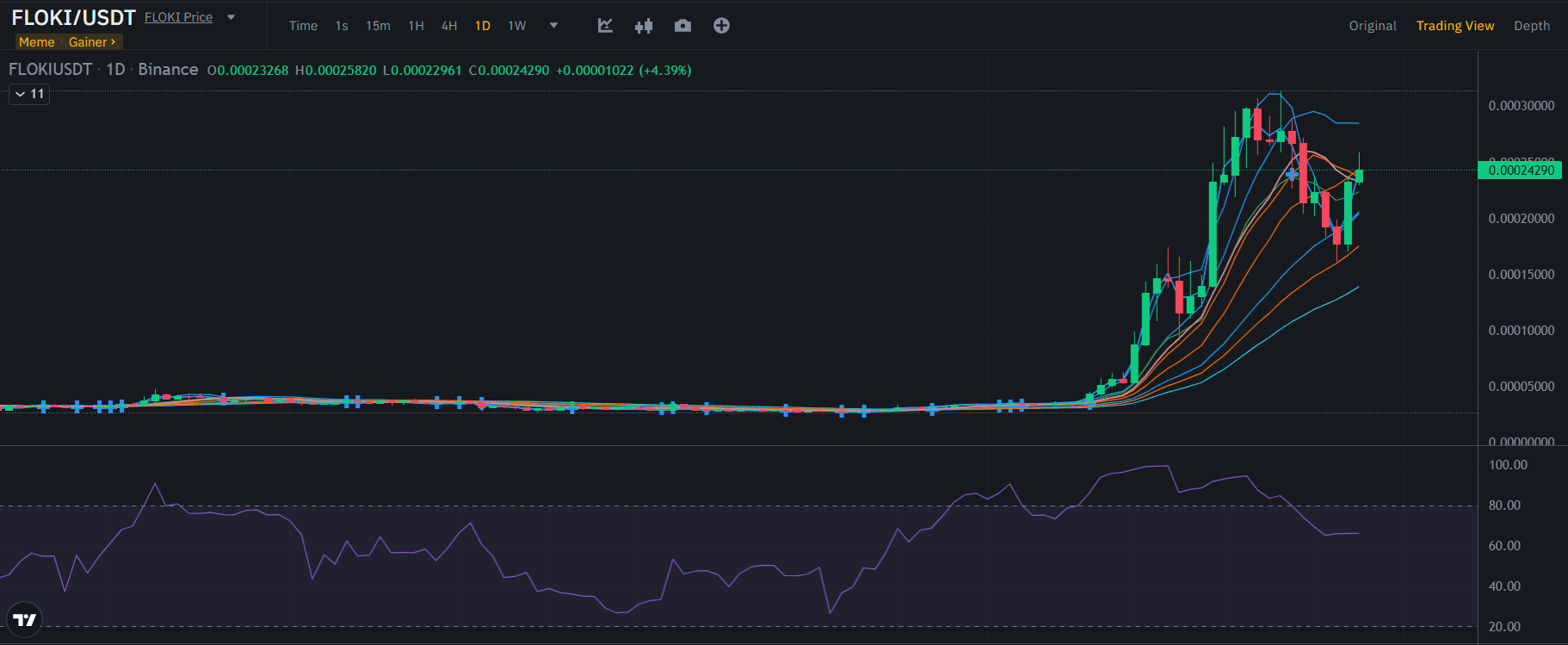
Task: Click the Meme category tag
Action: pos(37,42)
